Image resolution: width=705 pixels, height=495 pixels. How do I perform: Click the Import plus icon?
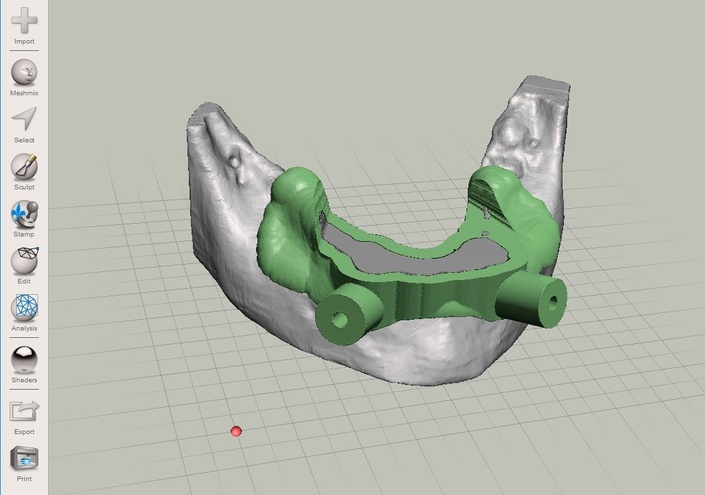(24, 20)
